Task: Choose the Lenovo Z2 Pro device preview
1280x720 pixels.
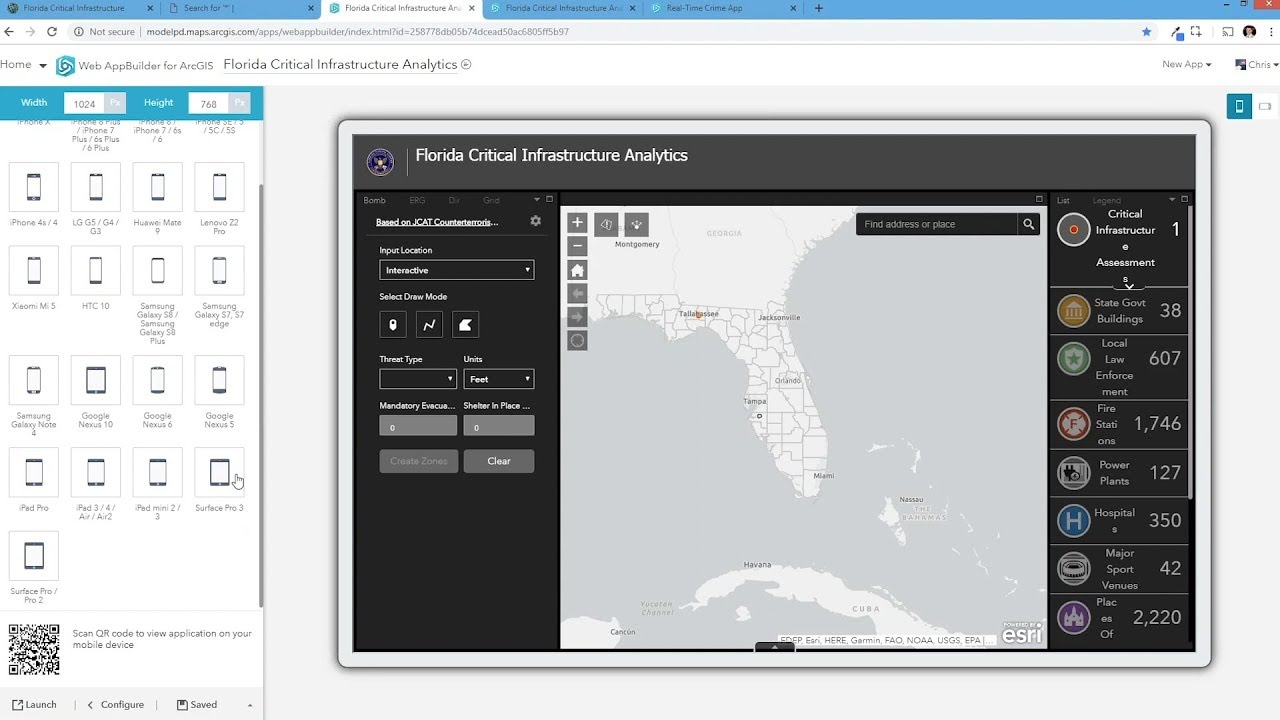Action: tap(220, 187)
